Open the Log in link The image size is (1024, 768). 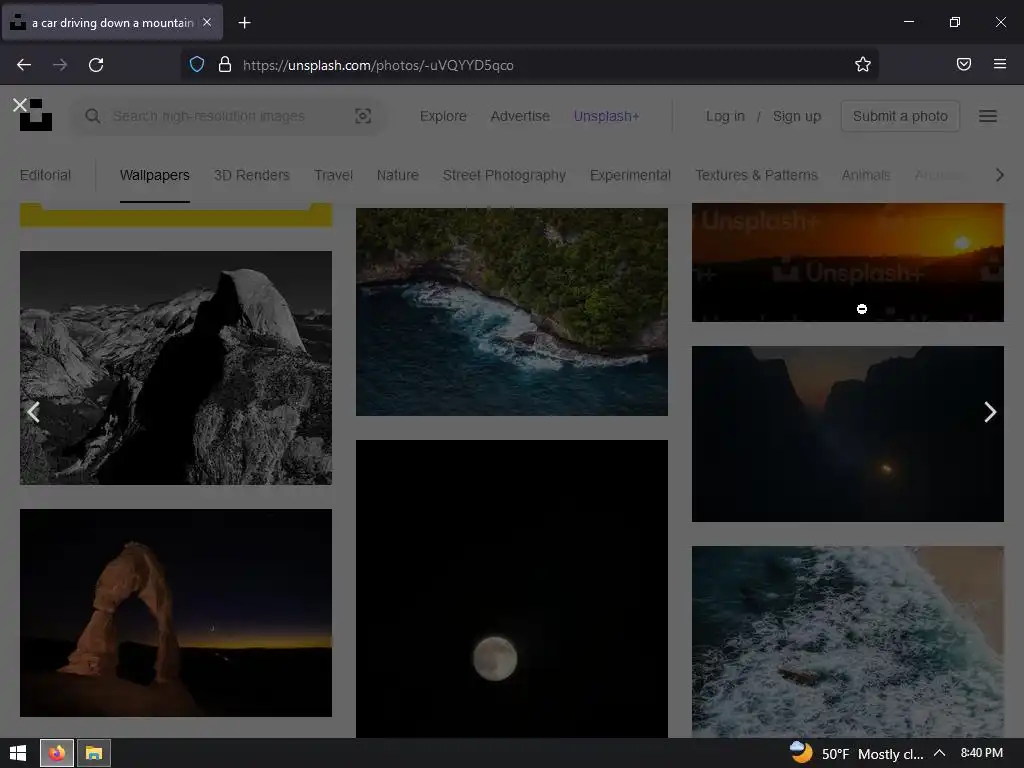pyautogui.click(x=725, y=116)
